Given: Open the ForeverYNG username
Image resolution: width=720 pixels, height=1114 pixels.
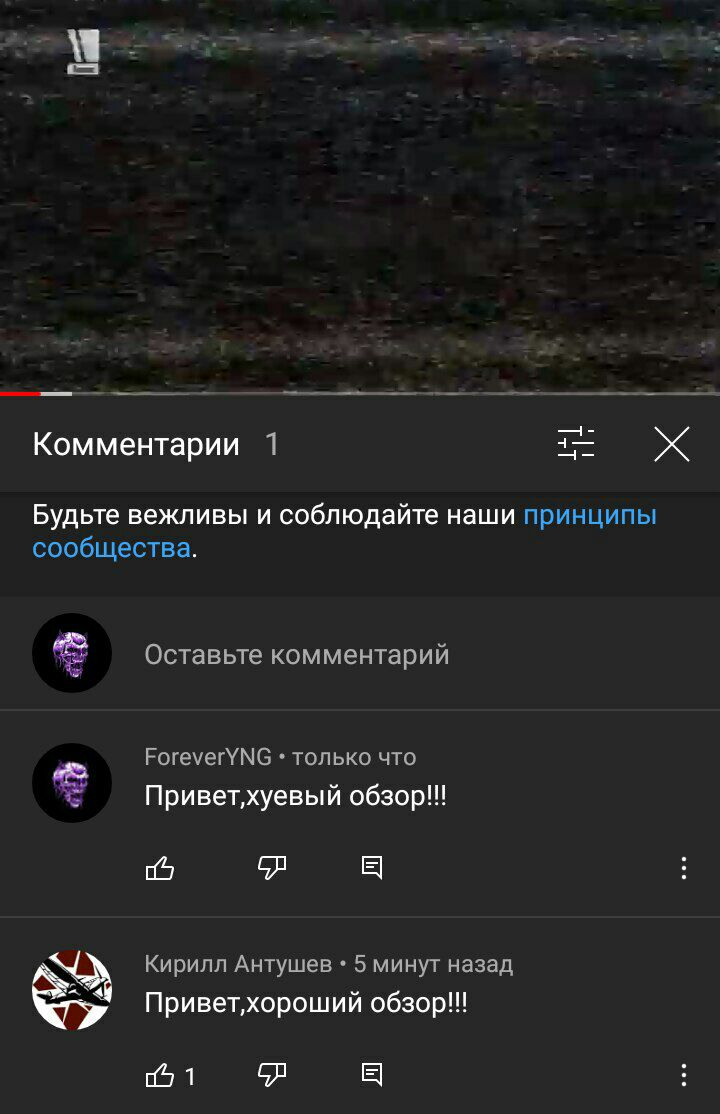Looking at the screenshot, I should click(208, 757).
